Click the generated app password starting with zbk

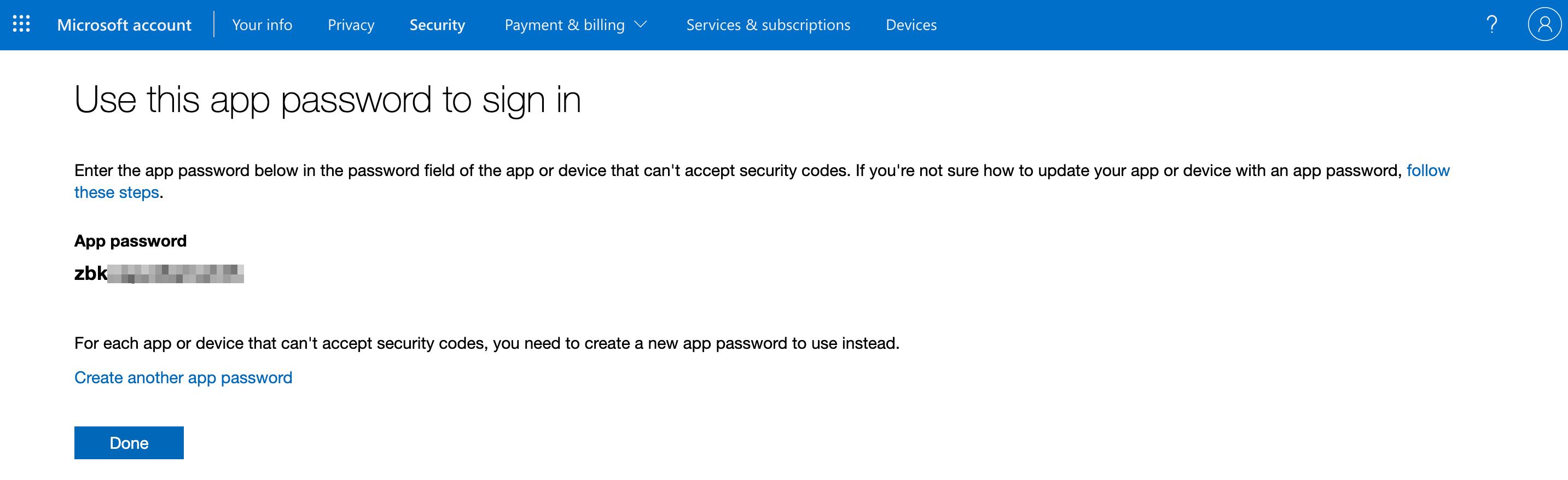coord(159,274)
